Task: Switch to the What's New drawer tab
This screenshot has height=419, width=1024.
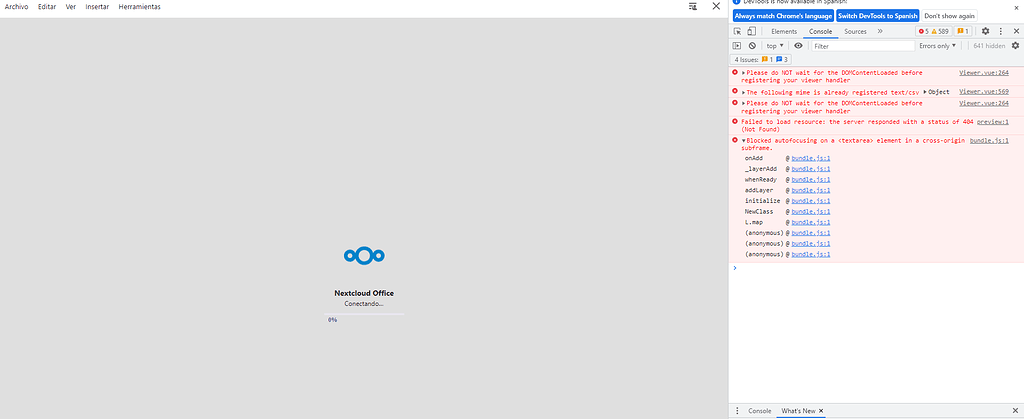Action: coord(798,411)
